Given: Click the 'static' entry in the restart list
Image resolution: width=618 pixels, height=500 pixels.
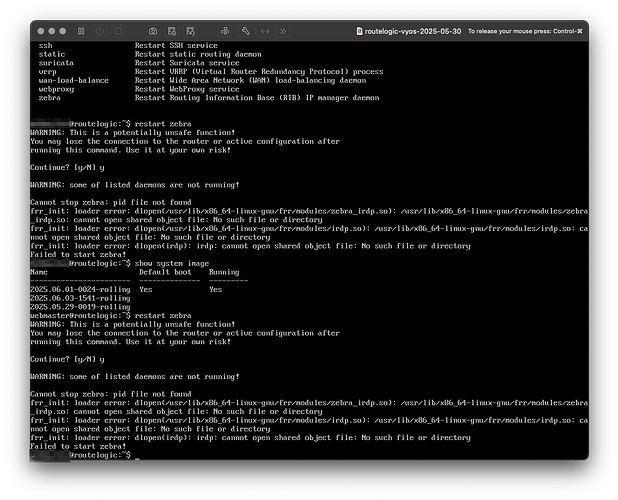Looking at the screenshot, I should click(52, 54).
